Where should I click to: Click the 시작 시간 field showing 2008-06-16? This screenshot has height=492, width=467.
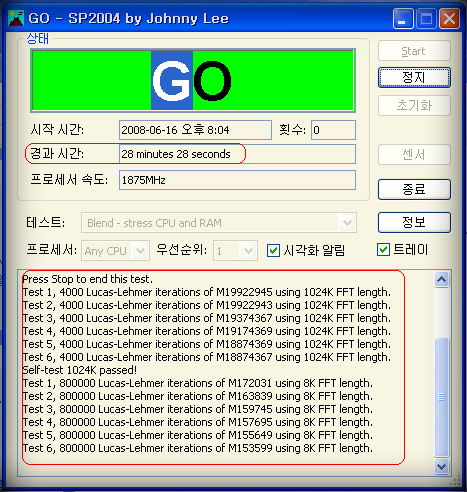[x=195, y=130]
